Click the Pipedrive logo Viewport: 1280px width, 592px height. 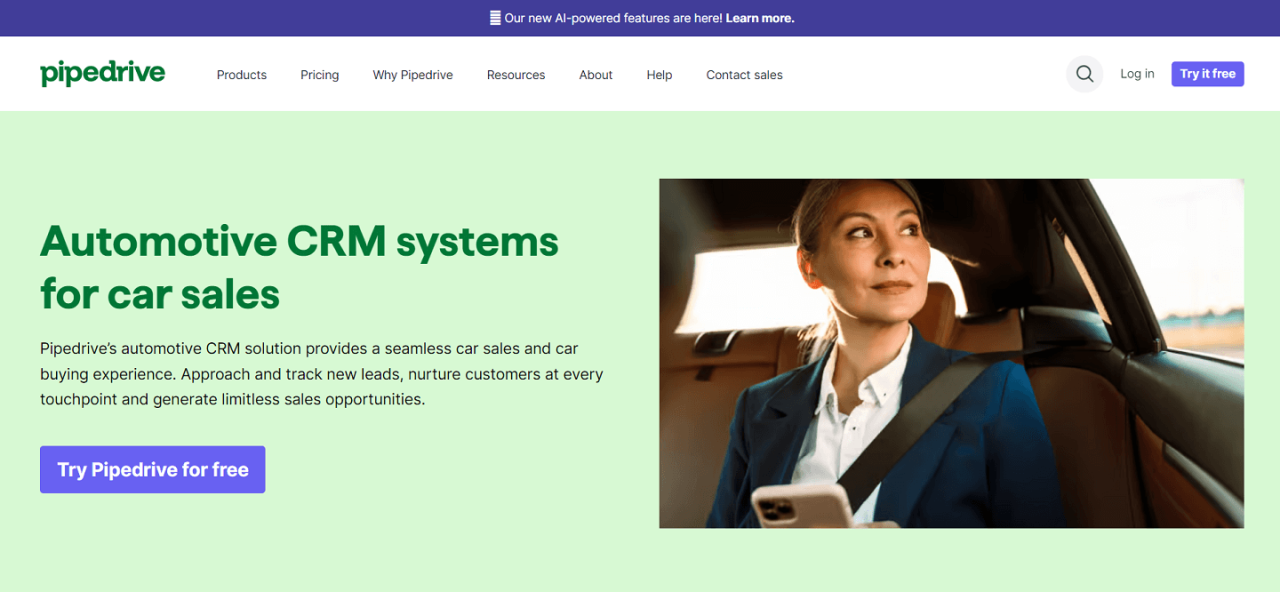click(x=102, y=73)
